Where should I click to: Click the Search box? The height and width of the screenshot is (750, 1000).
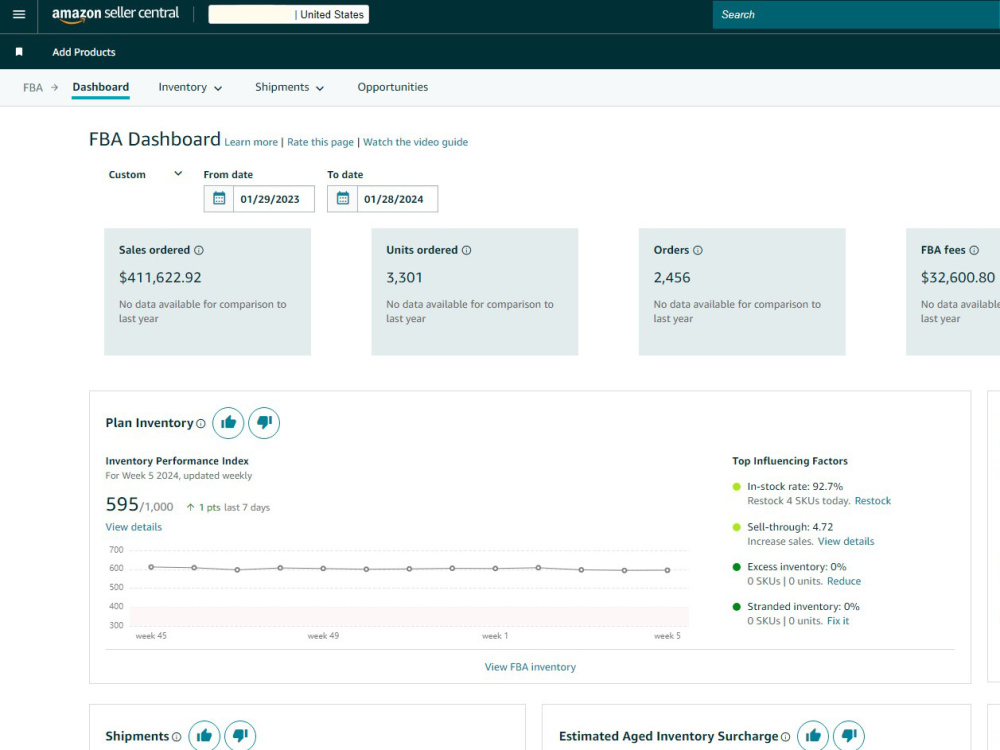(x=856, y=15)
